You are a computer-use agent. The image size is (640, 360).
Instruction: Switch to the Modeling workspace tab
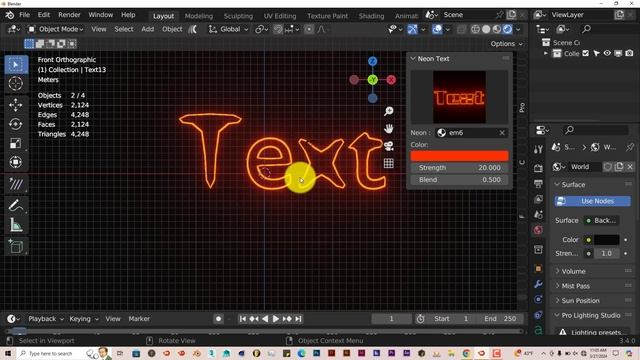(199, 16)
